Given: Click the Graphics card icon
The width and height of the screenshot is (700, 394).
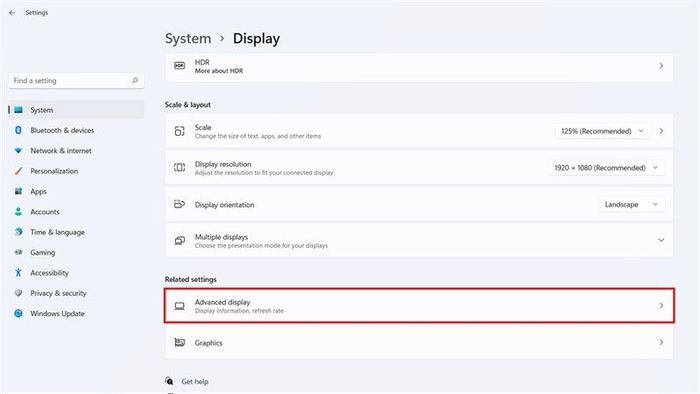Looking at the screenshot, I should point(179,343).
